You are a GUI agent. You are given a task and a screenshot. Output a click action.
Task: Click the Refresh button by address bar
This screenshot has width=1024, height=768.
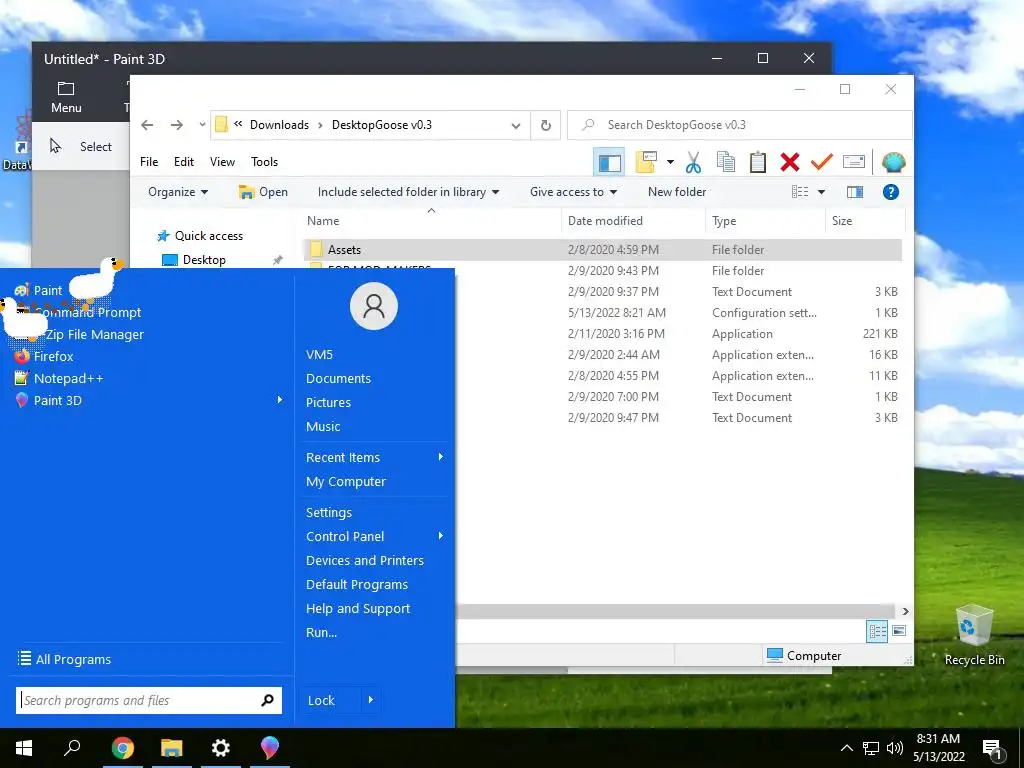click(546, 125)
